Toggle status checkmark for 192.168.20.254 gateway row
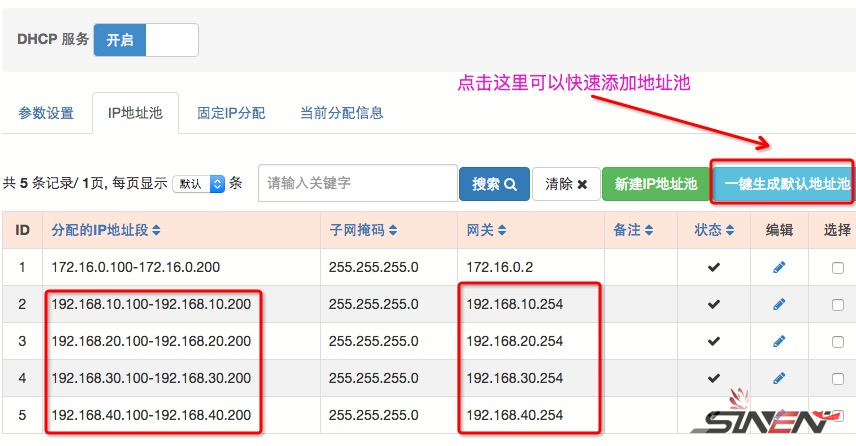 pos(714,341)
